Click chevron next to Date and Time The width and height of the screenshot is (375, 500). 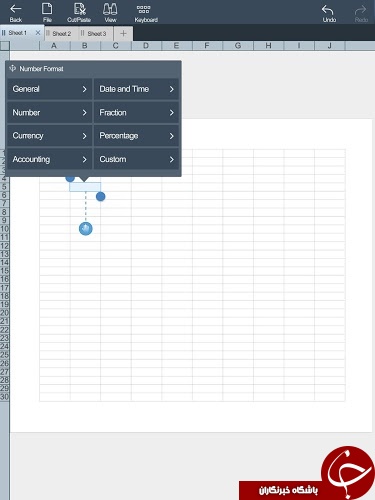click(171, 89)
